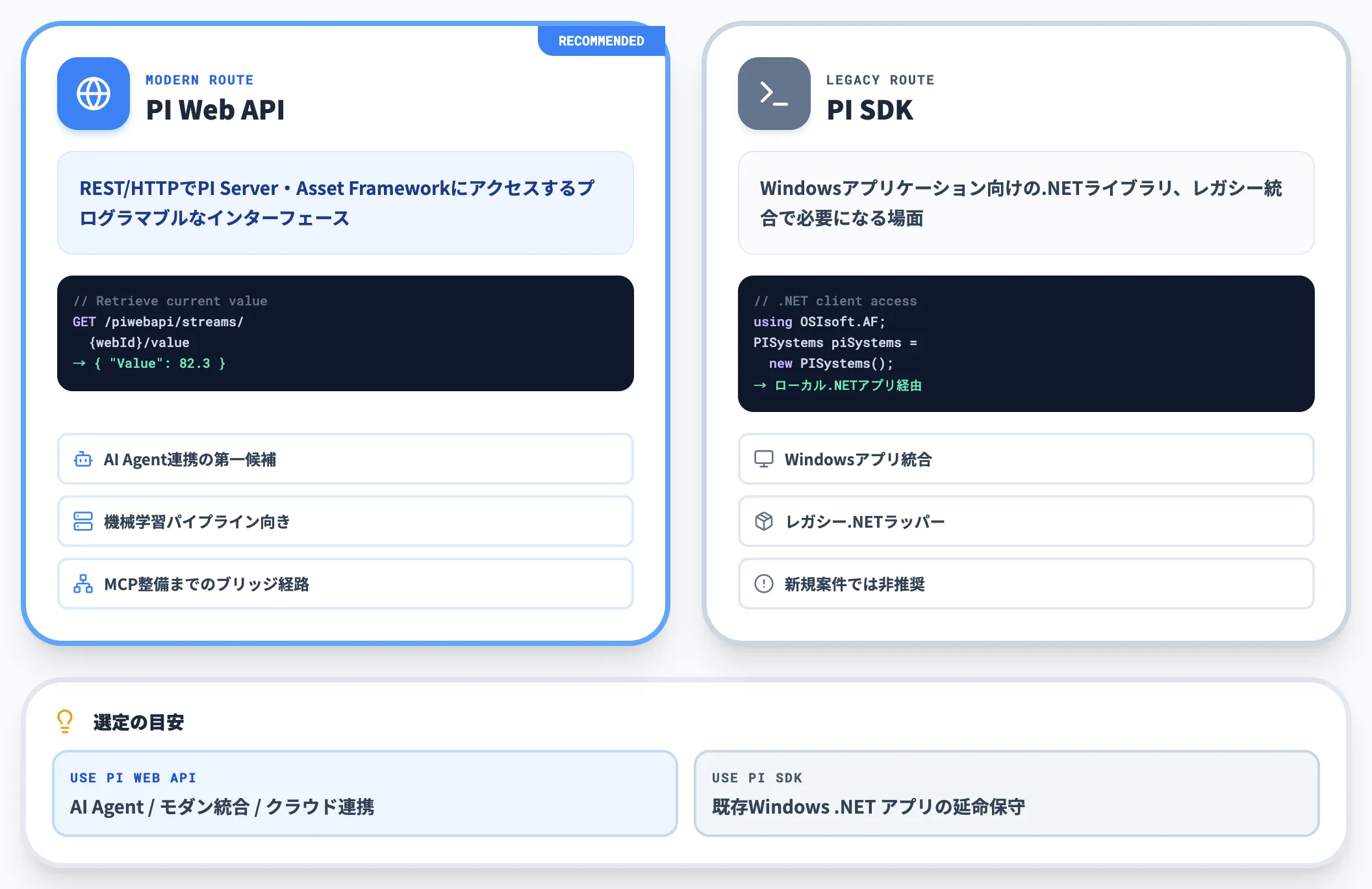Click the package box icon beside レガシー.NETラッパー
The image size is (1372, 889).
[x=764, y=521]
